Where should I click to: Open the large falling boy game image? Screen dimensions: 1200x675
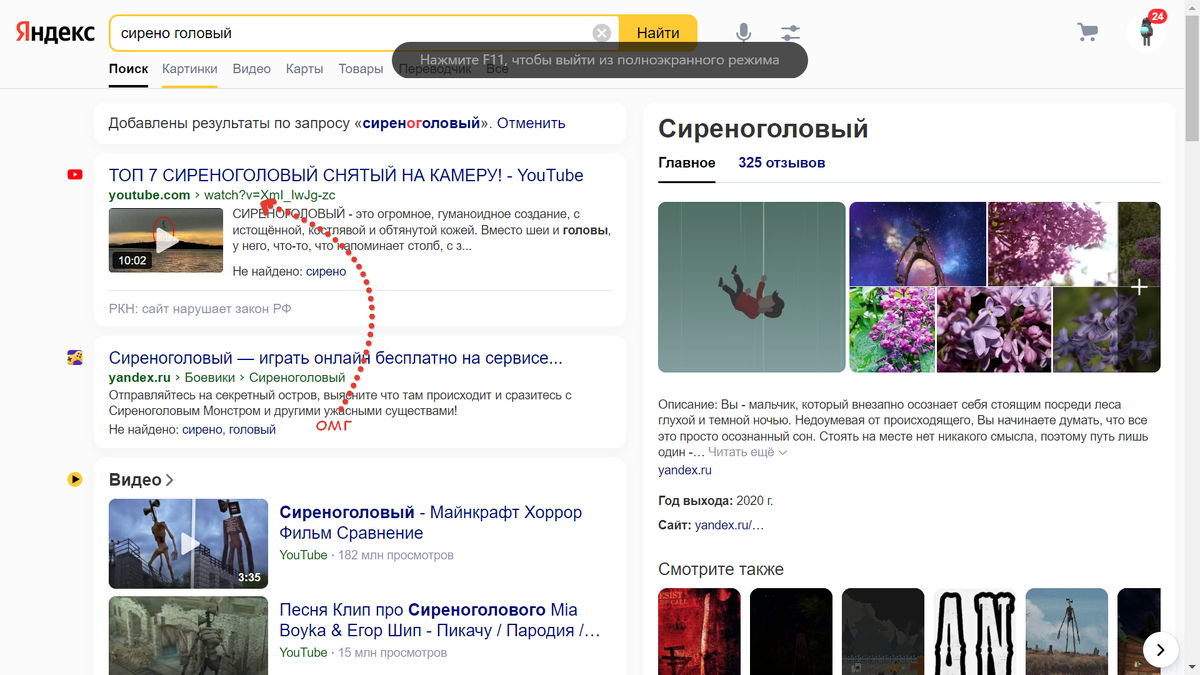[752, 287]
